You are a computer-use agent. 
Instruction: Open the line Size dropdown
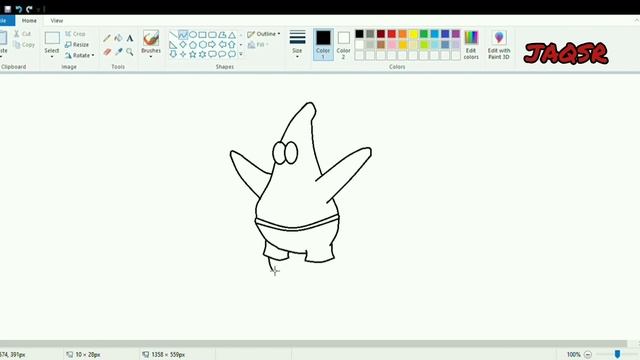pos(298,45)
